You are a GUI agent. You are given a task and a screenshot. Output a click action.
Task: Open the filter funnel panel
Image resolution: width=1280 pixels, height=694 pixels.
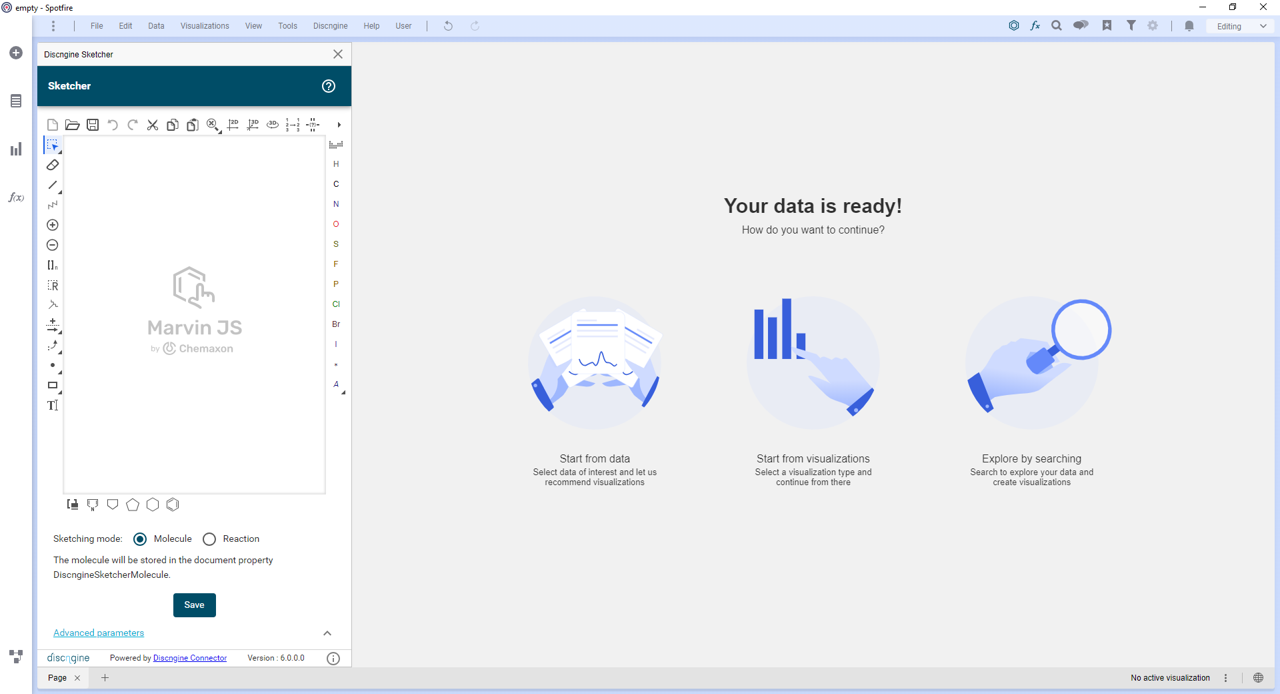(1131, 26)
